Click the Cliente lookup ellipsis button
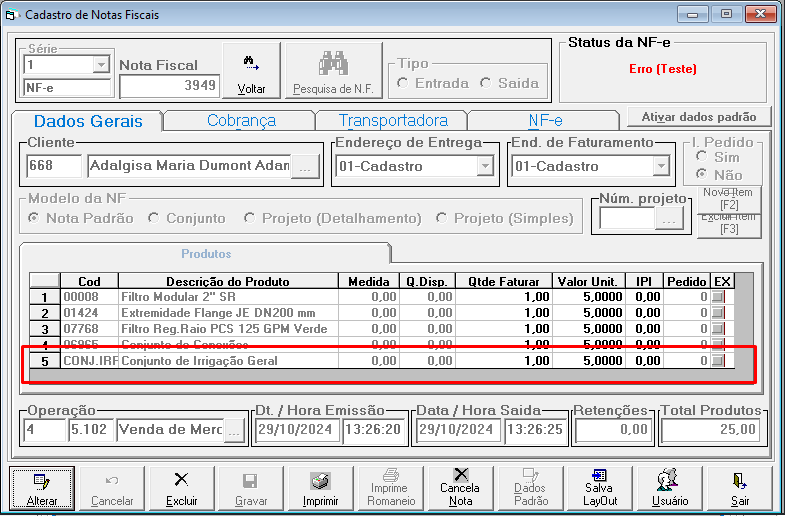Image resolution: width=785 pixels, height=516 pixels. pyautogui.click(x=305, y=167)
